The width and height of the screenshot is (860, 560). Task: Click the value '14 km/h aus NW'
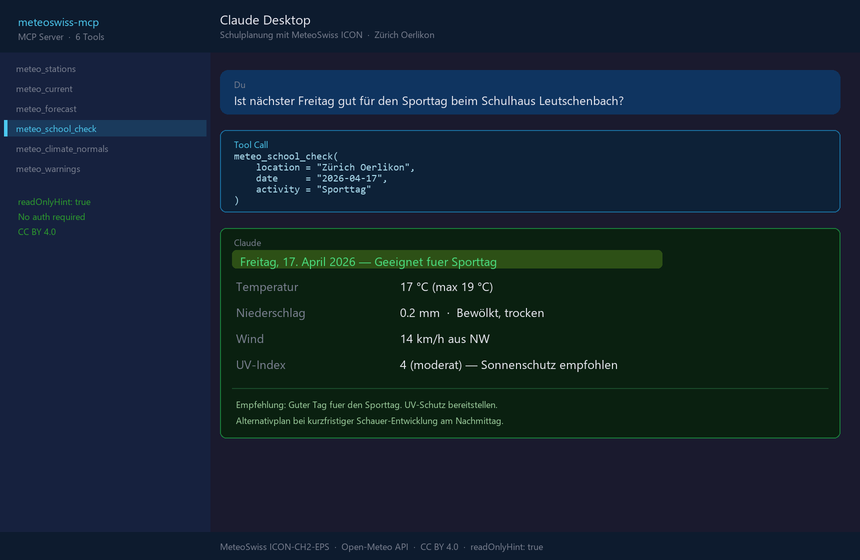[x=444, y=339]
